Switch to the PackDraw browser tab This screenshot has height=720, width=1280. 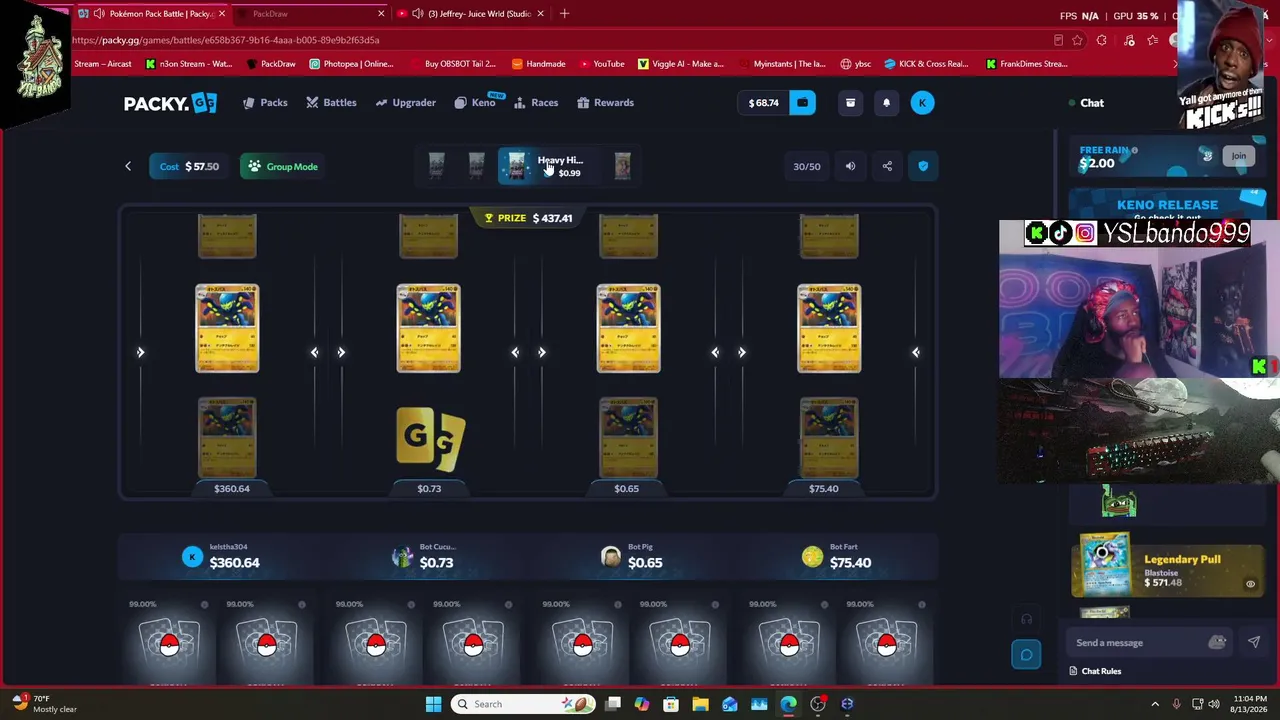click(310, 14)
